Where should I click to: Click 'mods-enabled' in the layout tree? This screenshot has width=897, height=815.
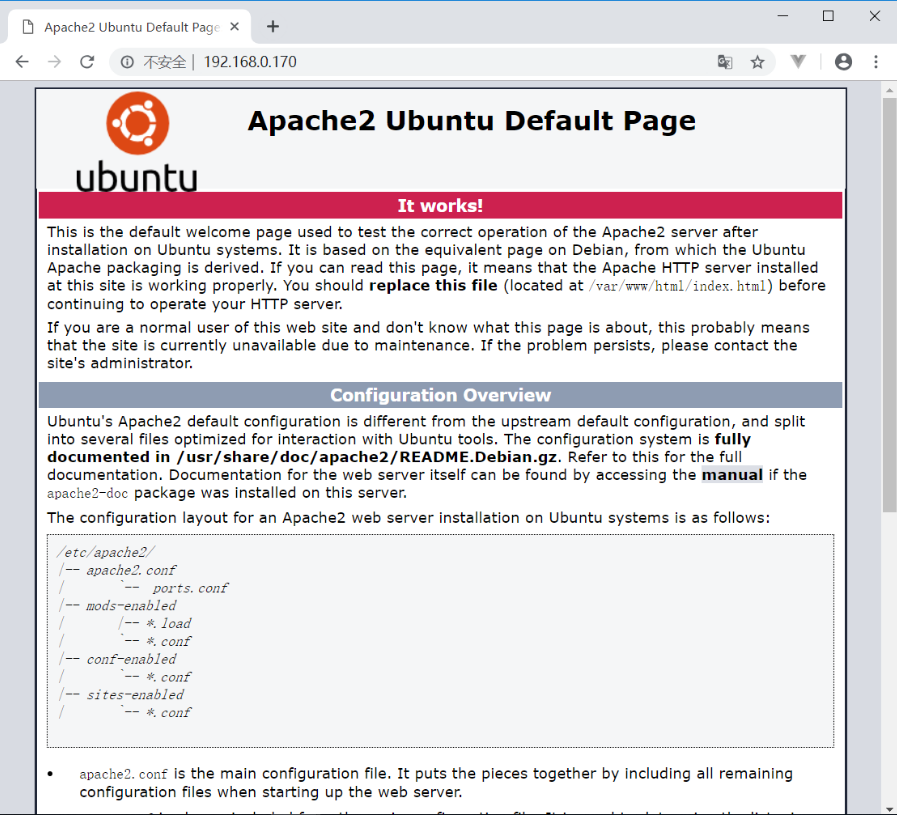[131, 606]
